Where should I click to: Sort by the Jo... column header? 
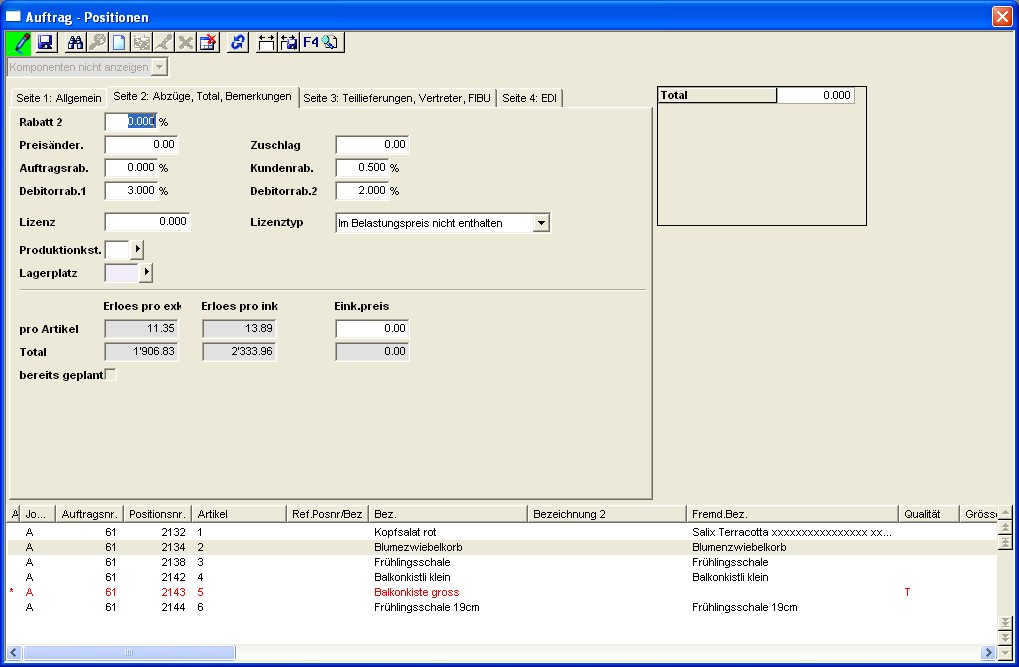[x=38, y=514]
